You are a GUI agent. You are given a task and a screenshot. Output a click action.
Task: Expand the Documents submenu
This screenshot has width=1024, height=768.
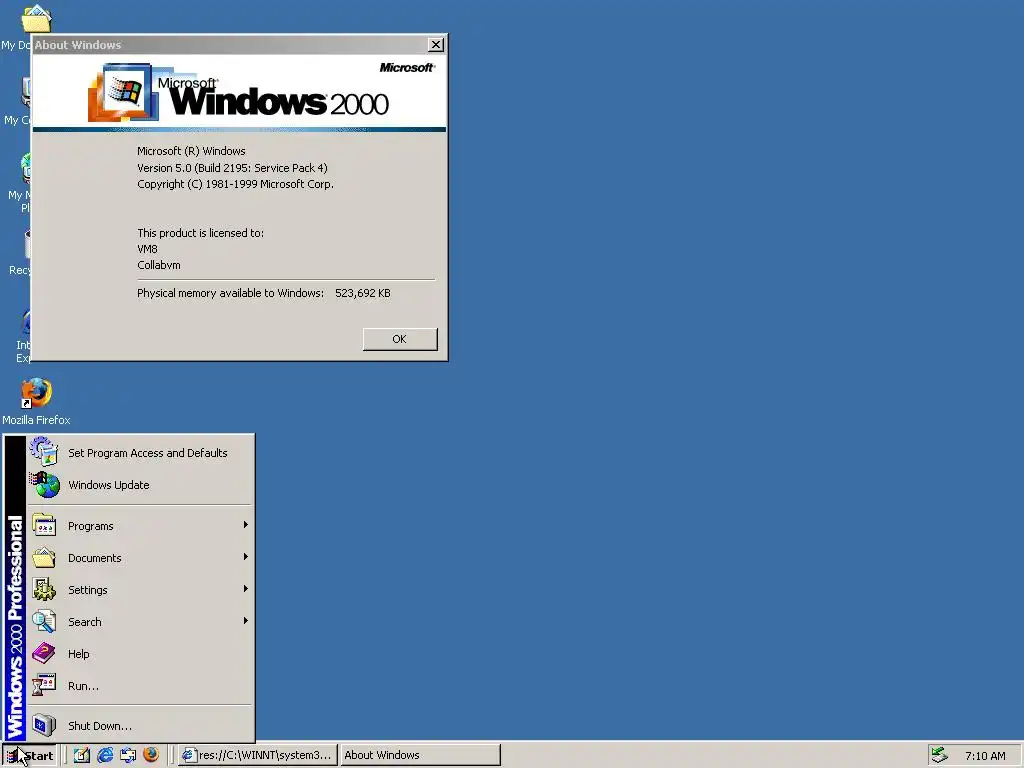tap(140, 558)
